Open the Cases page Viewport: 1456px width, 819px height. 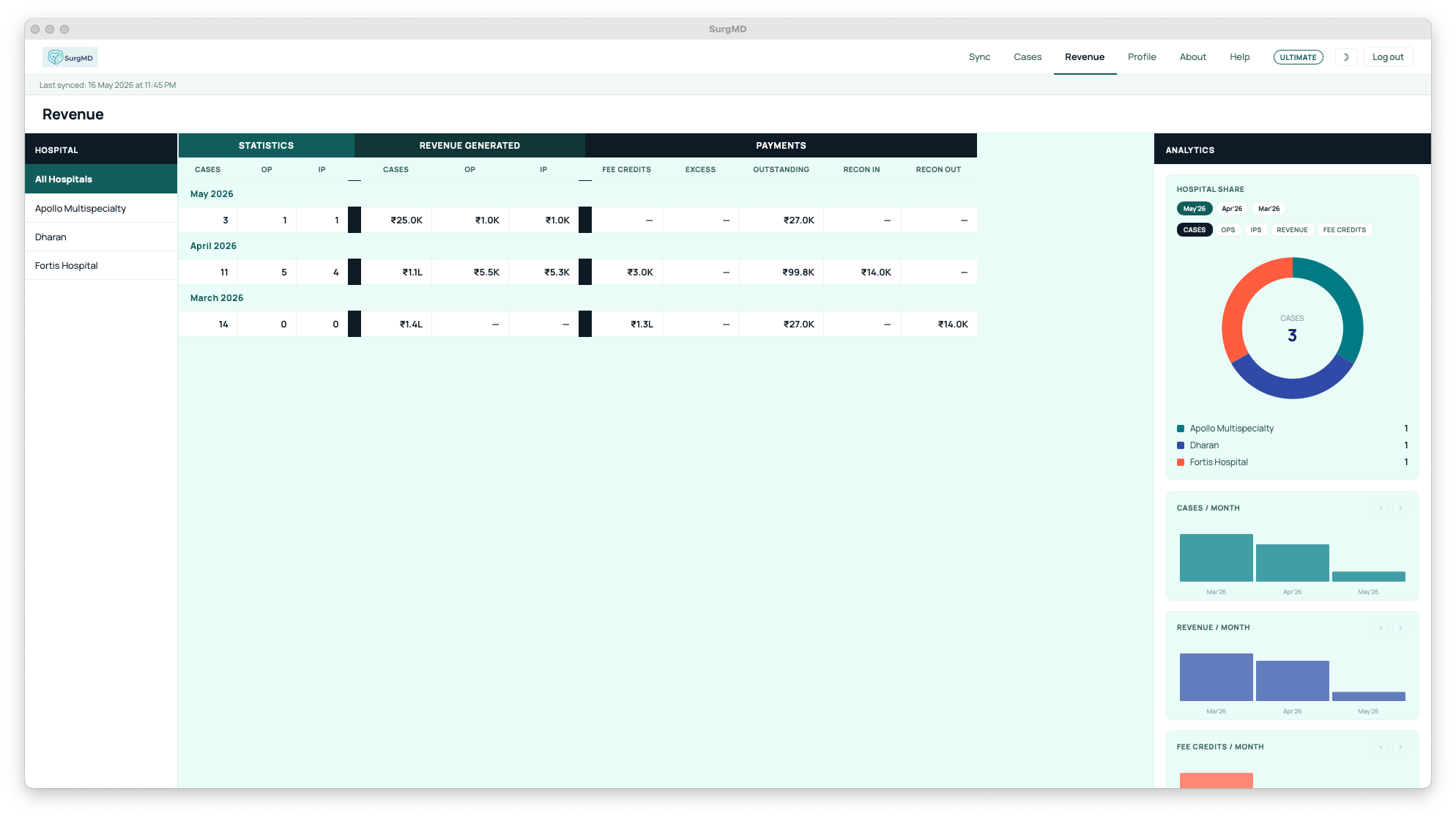[1028, 57]
